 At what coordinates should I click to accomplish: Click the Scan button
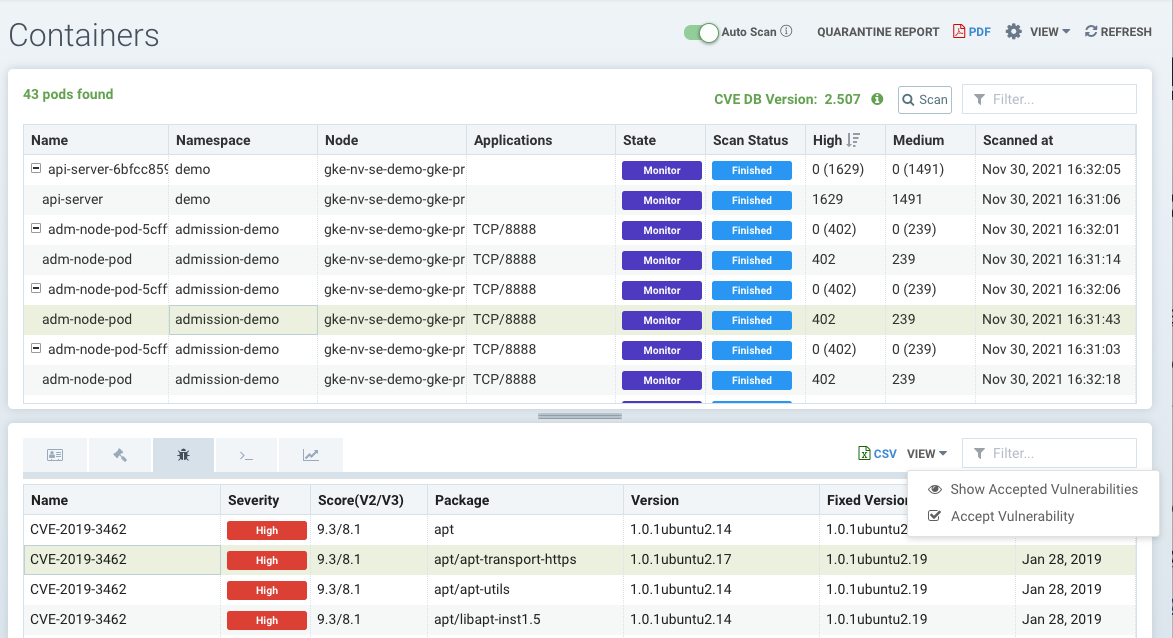coord(924,99)
